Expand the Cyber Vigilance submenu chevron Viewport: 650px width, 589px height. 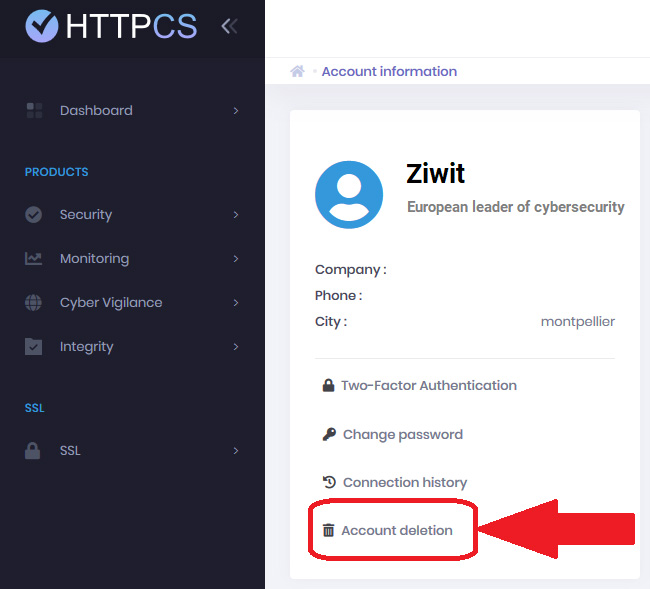tap(236, 302)
